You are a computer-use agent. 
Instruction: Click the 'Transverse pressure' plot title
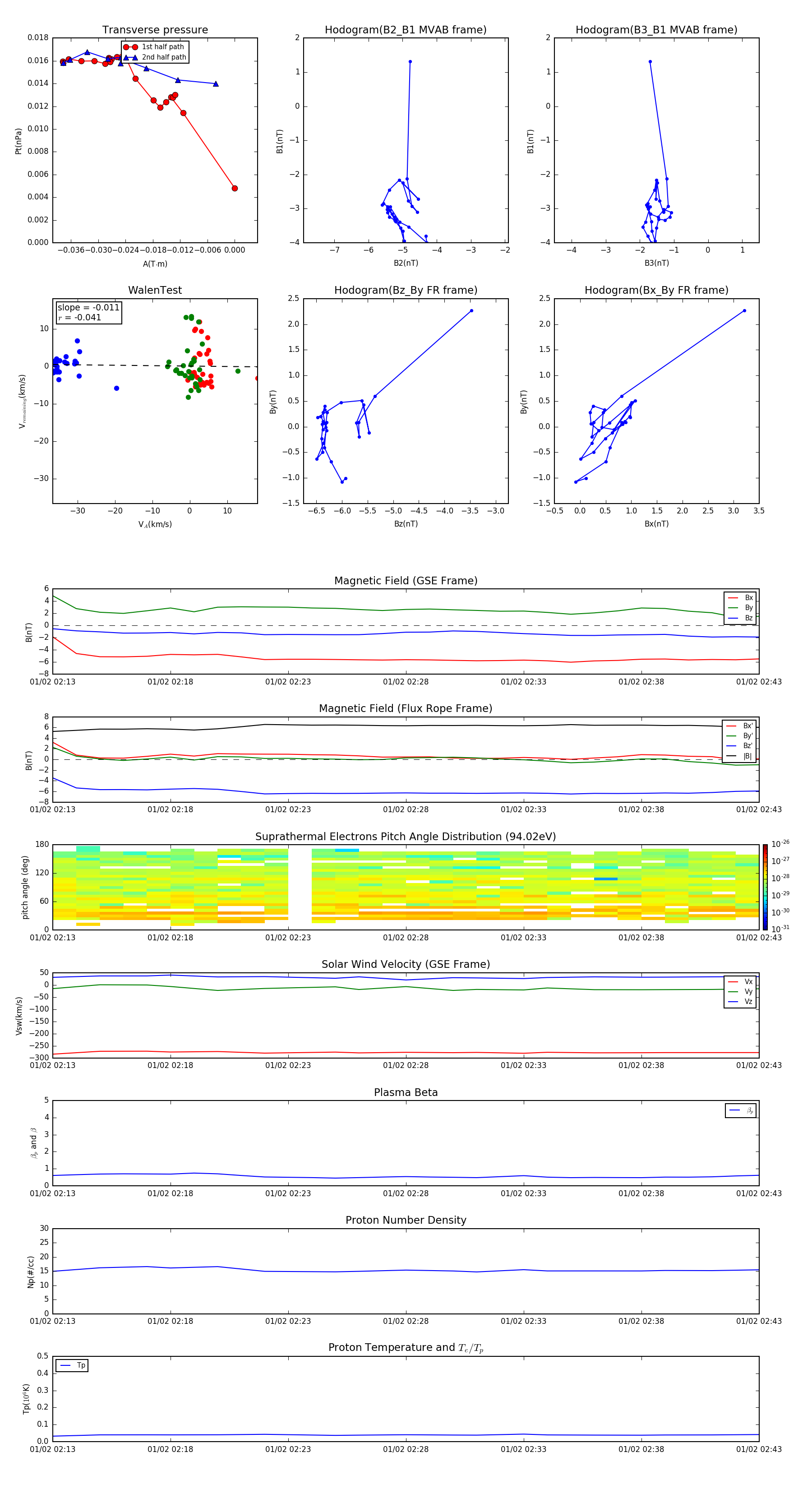coord(155,30)
